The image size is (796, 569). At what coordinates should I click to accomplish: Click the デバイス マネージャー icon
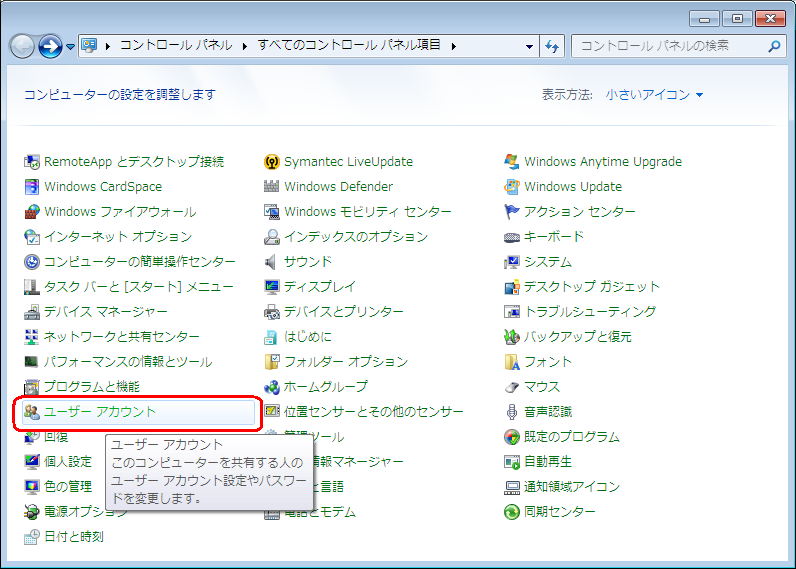tap(31, 312)
